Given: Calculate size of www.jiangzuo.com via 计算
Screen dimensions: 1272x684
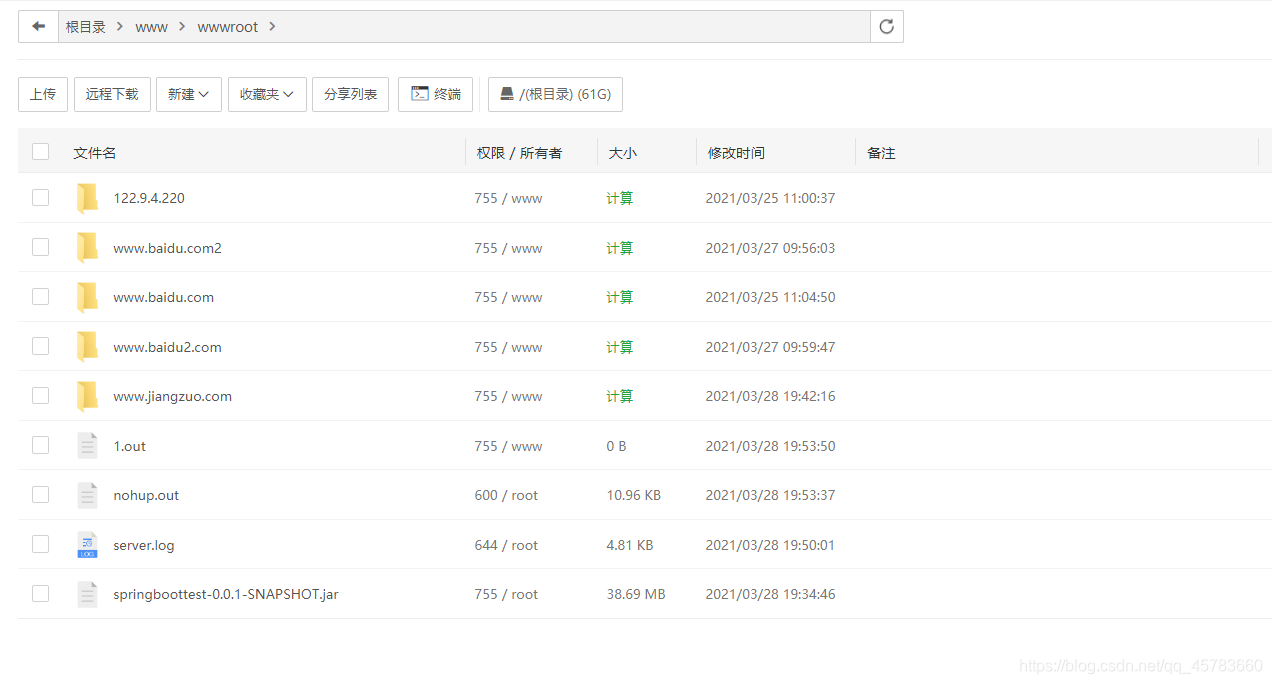Looking at the screenshot, I should pyautogui.click(x=620, y=396).
